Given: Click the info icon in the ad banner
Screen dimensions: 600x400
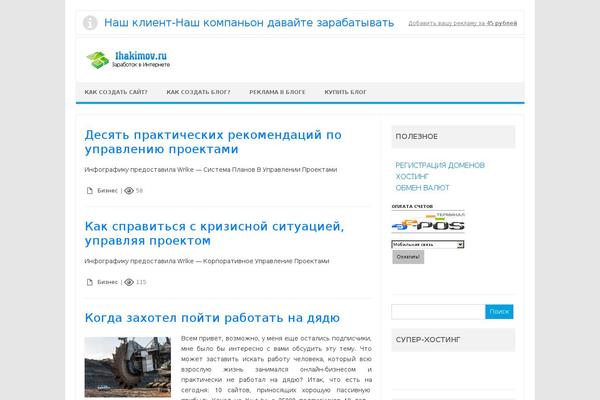Looking at the screenshot, I should click(90, 23).
